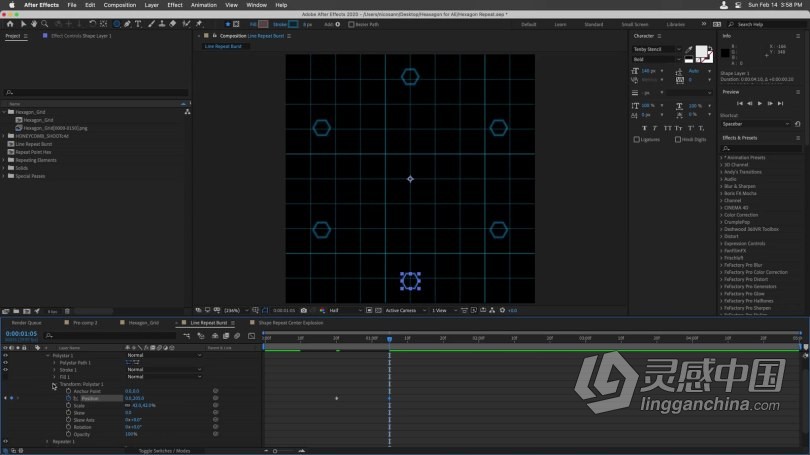810x455 pixels.
Task: Switch to the Pre-comp 2 timeline tab
Action: [85, 323]
